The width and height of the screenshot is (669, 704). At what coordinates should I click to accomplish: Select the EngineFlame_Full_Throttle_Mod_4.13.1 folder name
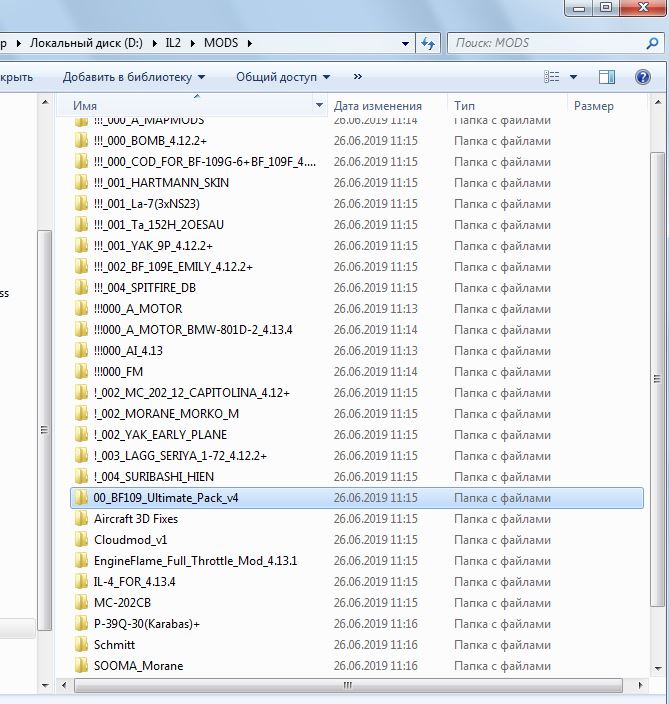(195, 561)
